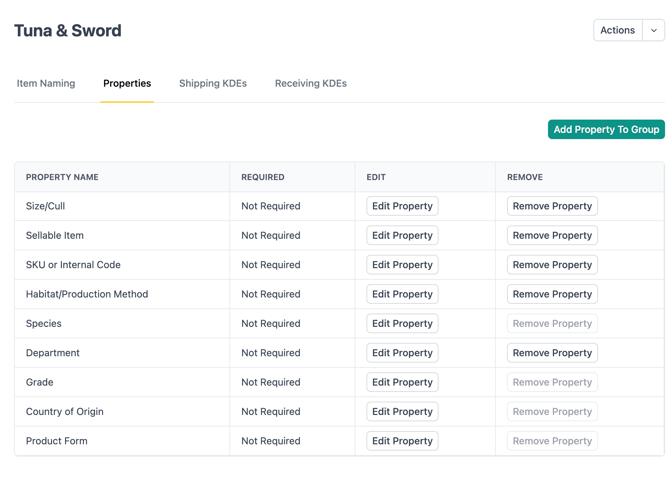Switch to the Item Naming tab

pyautogui.click(x=46, y=84)
